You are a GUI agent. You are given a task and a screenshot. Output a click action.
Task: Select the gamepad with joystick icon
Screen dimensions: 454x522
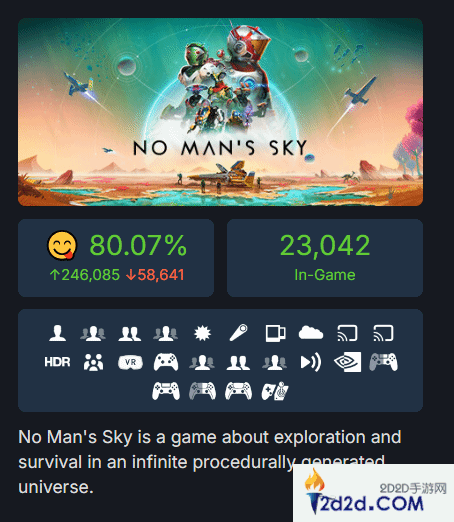tap(275, 391)
